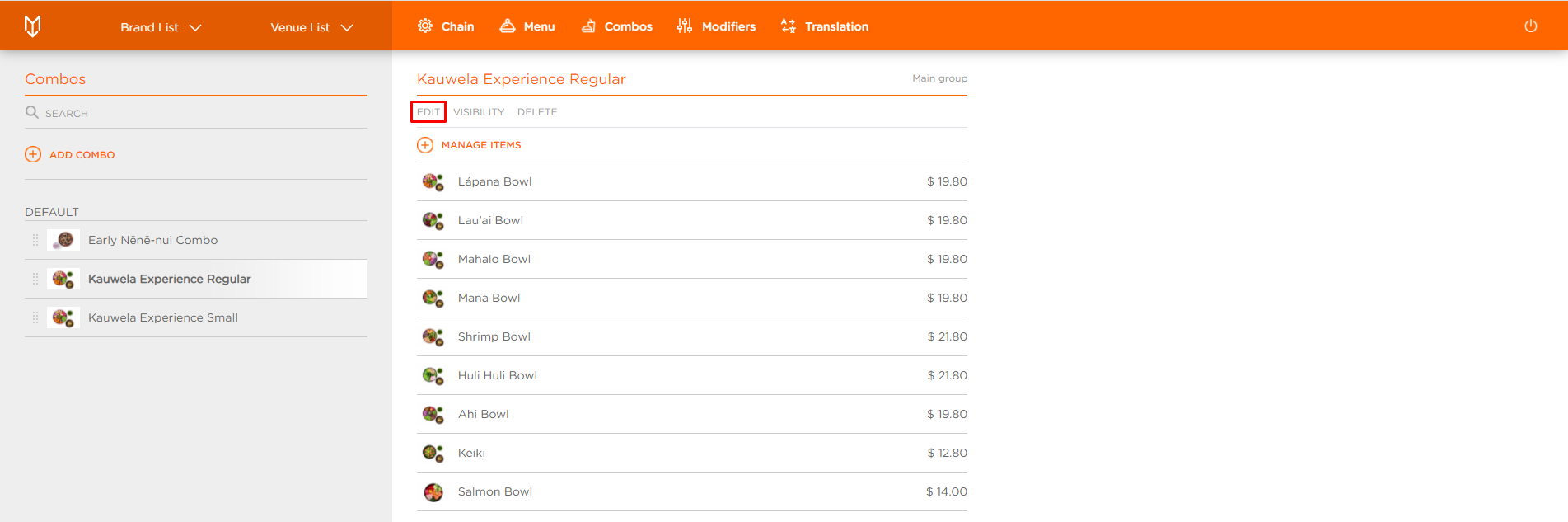Select Early Nēnē-nui Combo in the list
This screenshot has height=522, width=1568.
point(196,240)
